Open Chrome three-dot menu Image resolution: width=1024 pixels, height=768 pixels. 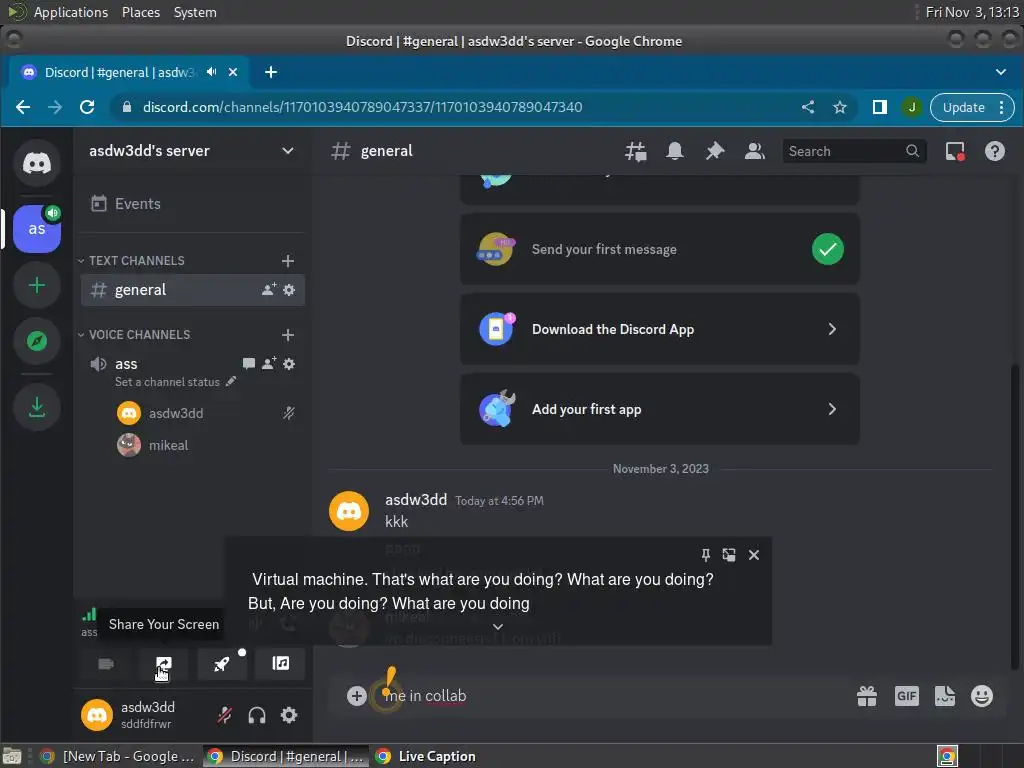coord(1002,107)
